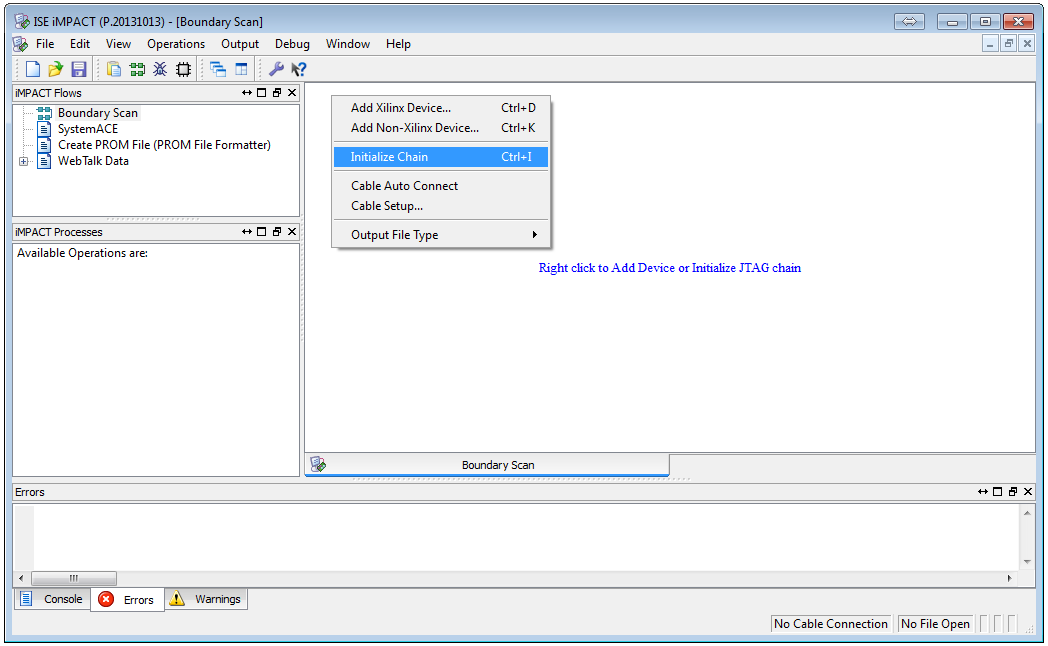Switch to the Errors tab
This screenshot has height=646, width=1048.
[x=128, y=599]
